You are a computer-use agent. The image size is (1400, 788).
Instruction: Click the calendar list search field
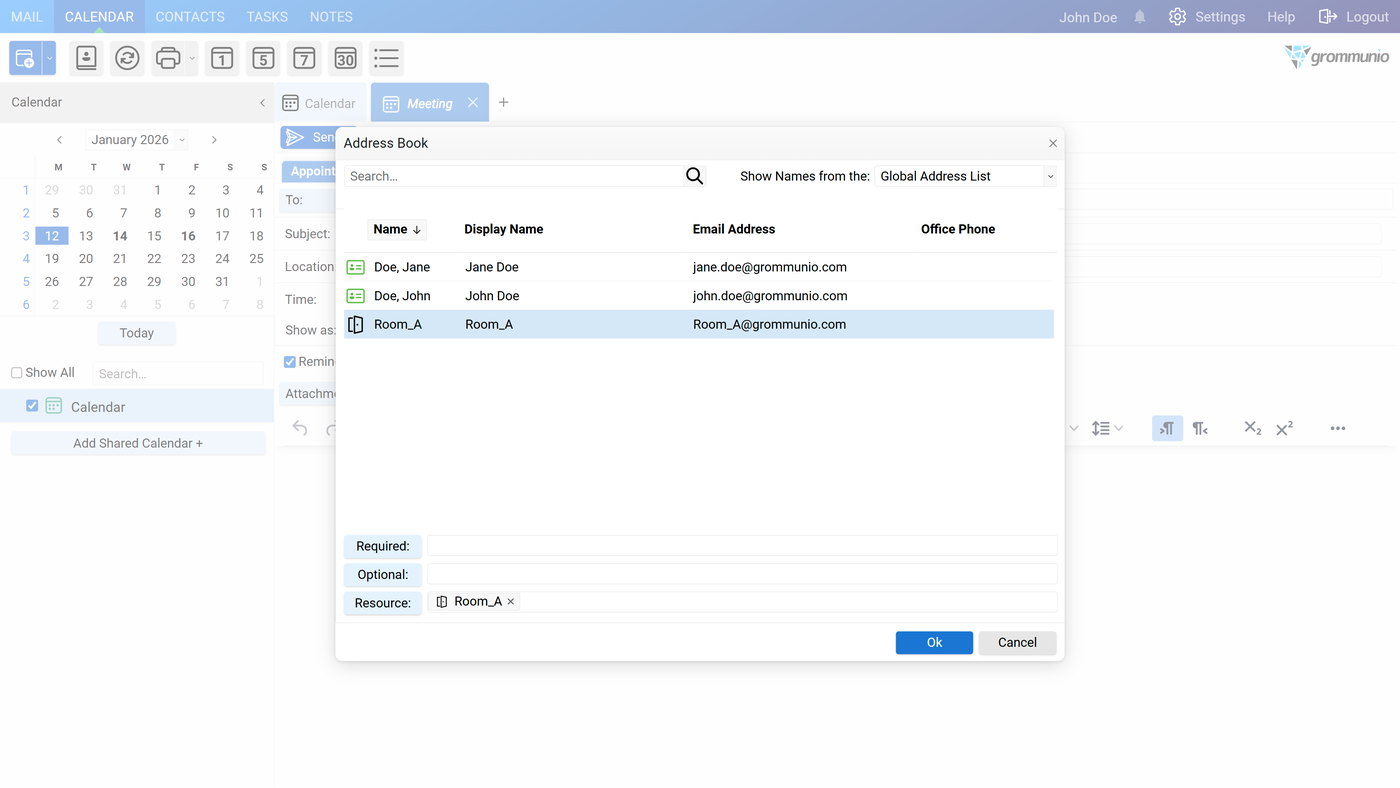pyautogui.click(x=178, y=373)
